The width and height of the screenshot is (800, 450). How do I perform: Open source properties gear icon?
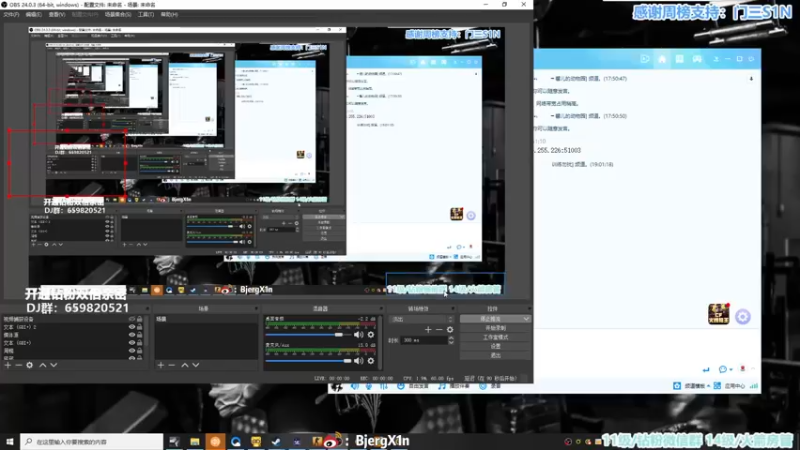[30, 365]
